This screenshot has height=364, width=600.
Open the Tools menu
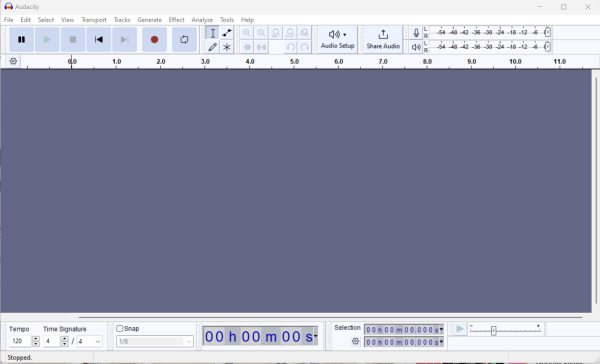click(x=227, y=20)
